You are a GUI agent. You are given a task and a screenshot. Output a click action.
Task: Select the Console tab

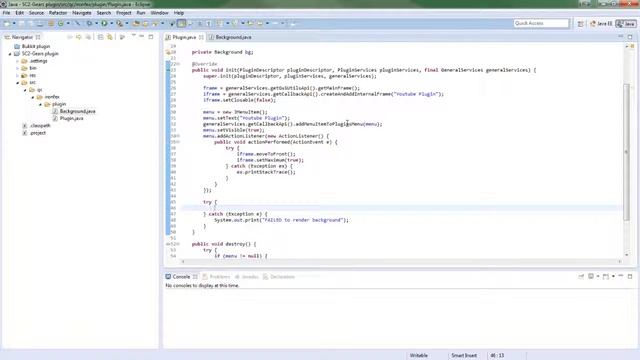click(x=181, y=277)
